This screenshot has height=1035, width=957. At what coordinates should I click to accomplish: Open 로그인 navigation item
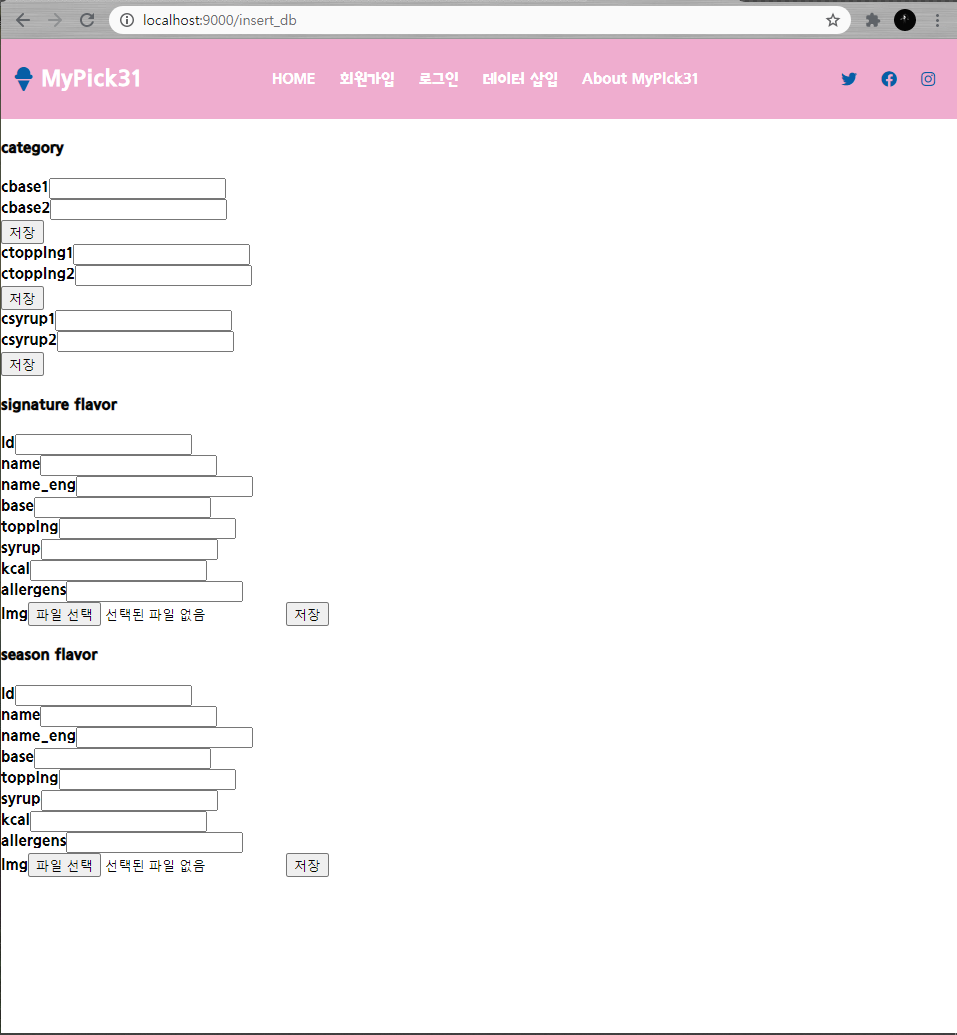pos(438,79)
